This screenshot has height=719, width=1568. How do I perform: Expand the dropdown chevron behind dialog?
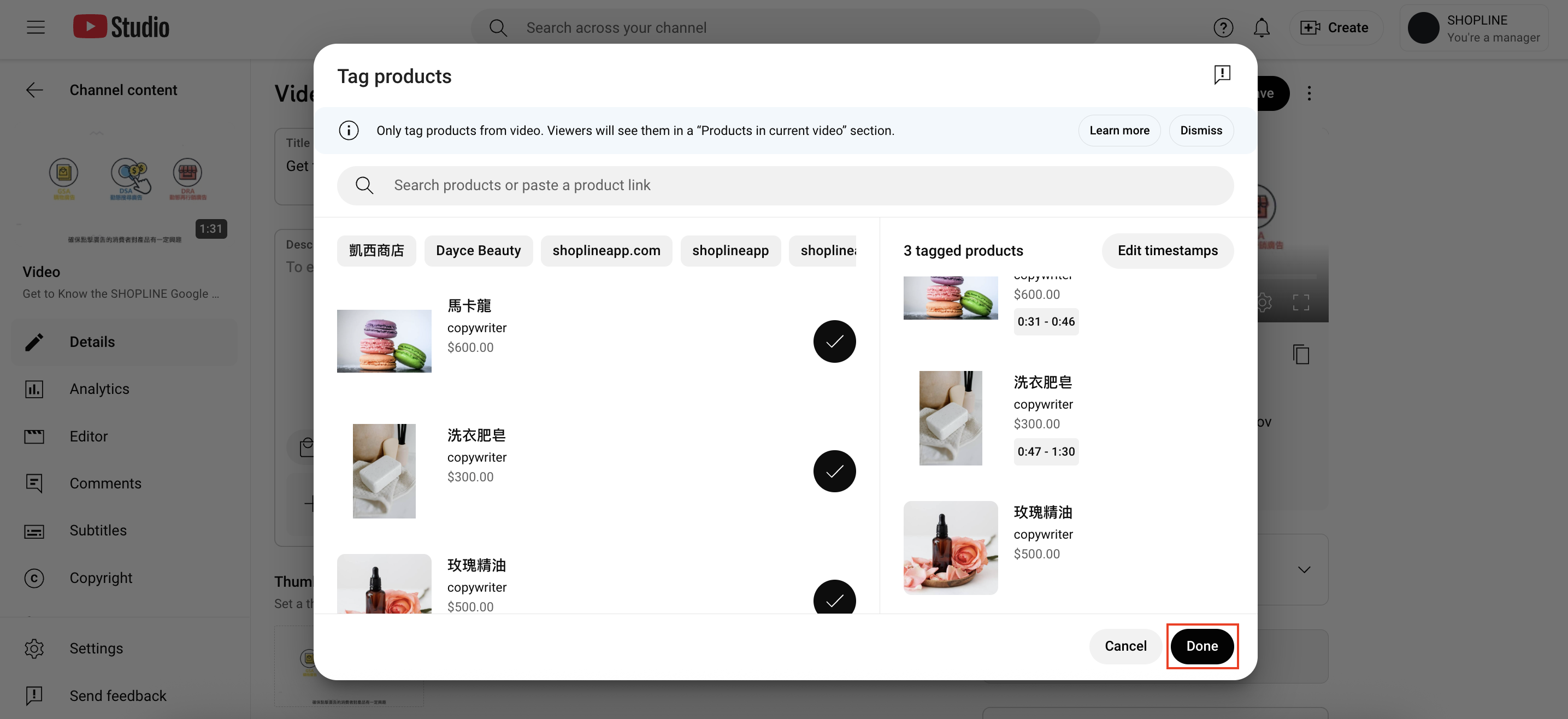(x=1304, y=570)
